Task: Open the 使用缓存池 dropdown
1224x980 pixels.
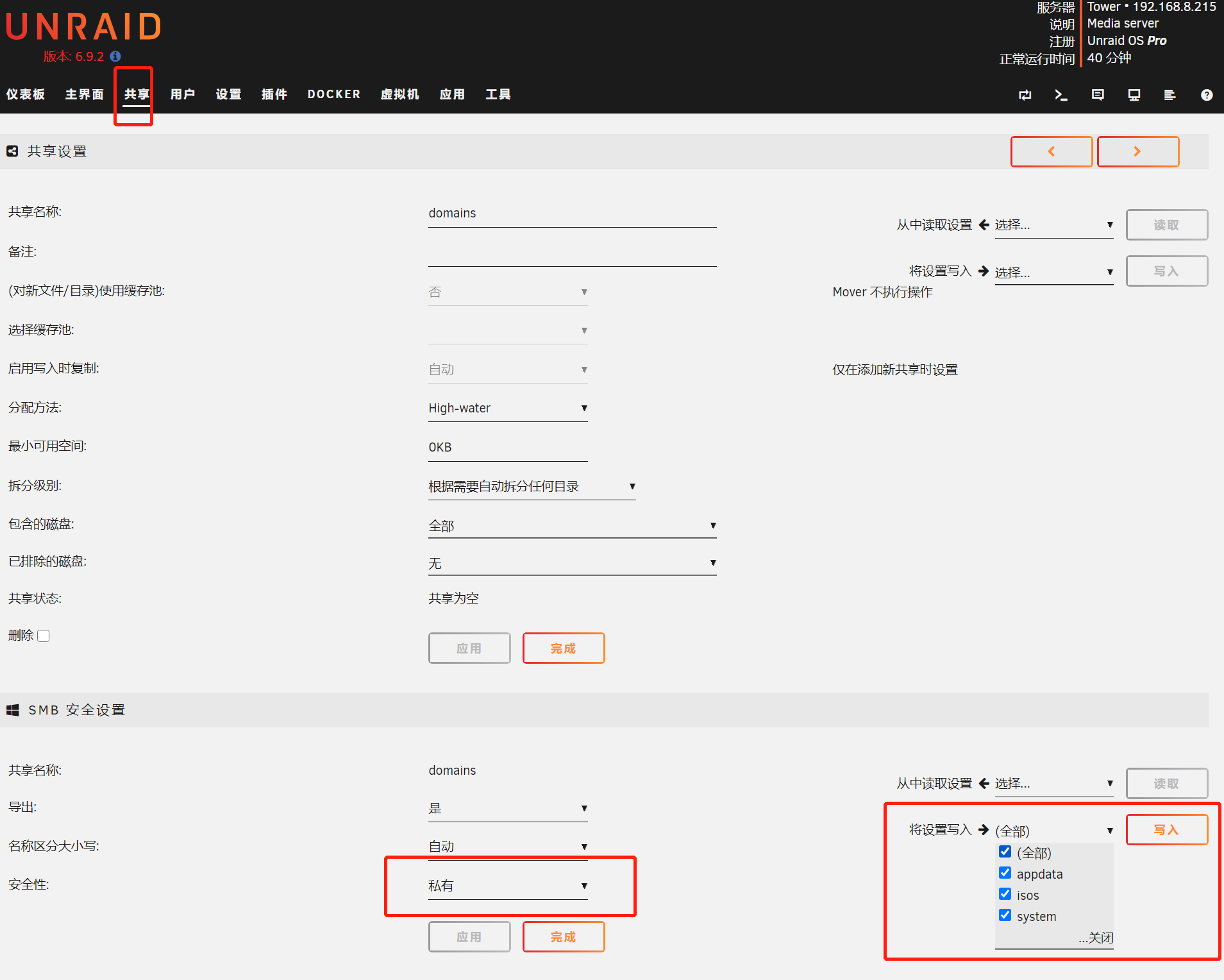Action: [508, 292]
